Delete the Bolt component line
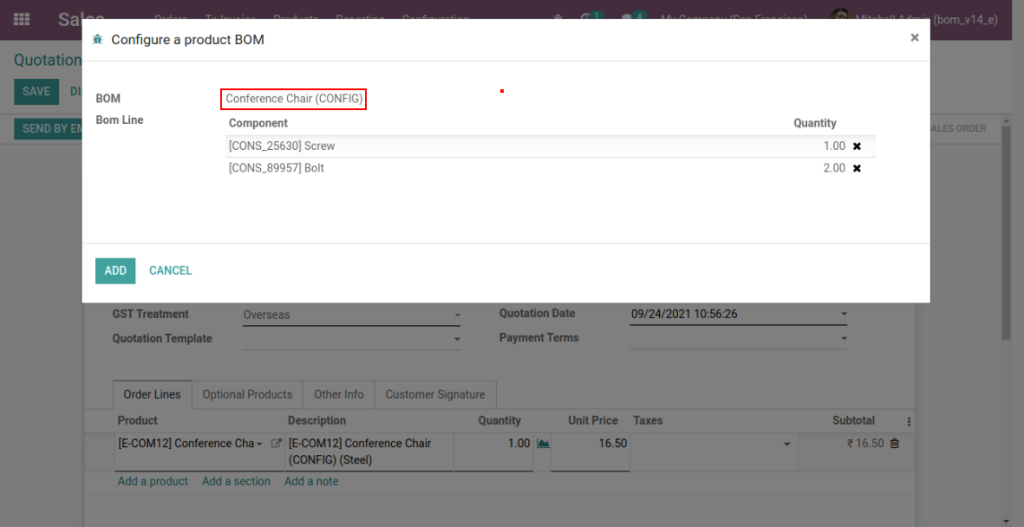1024x527 pixels. [857, 168]
